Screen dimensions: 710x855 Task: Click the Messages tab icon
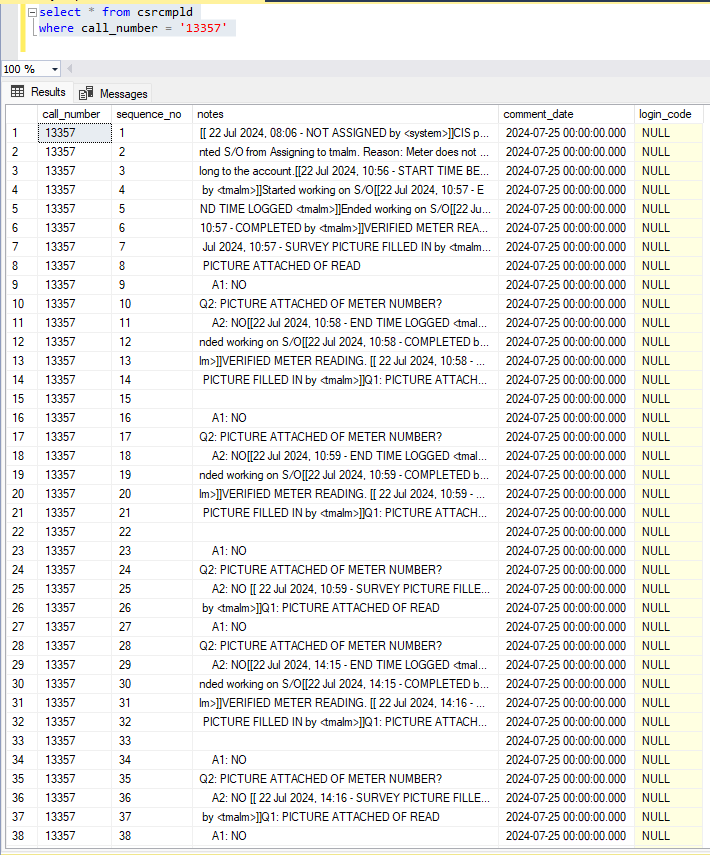86,93
